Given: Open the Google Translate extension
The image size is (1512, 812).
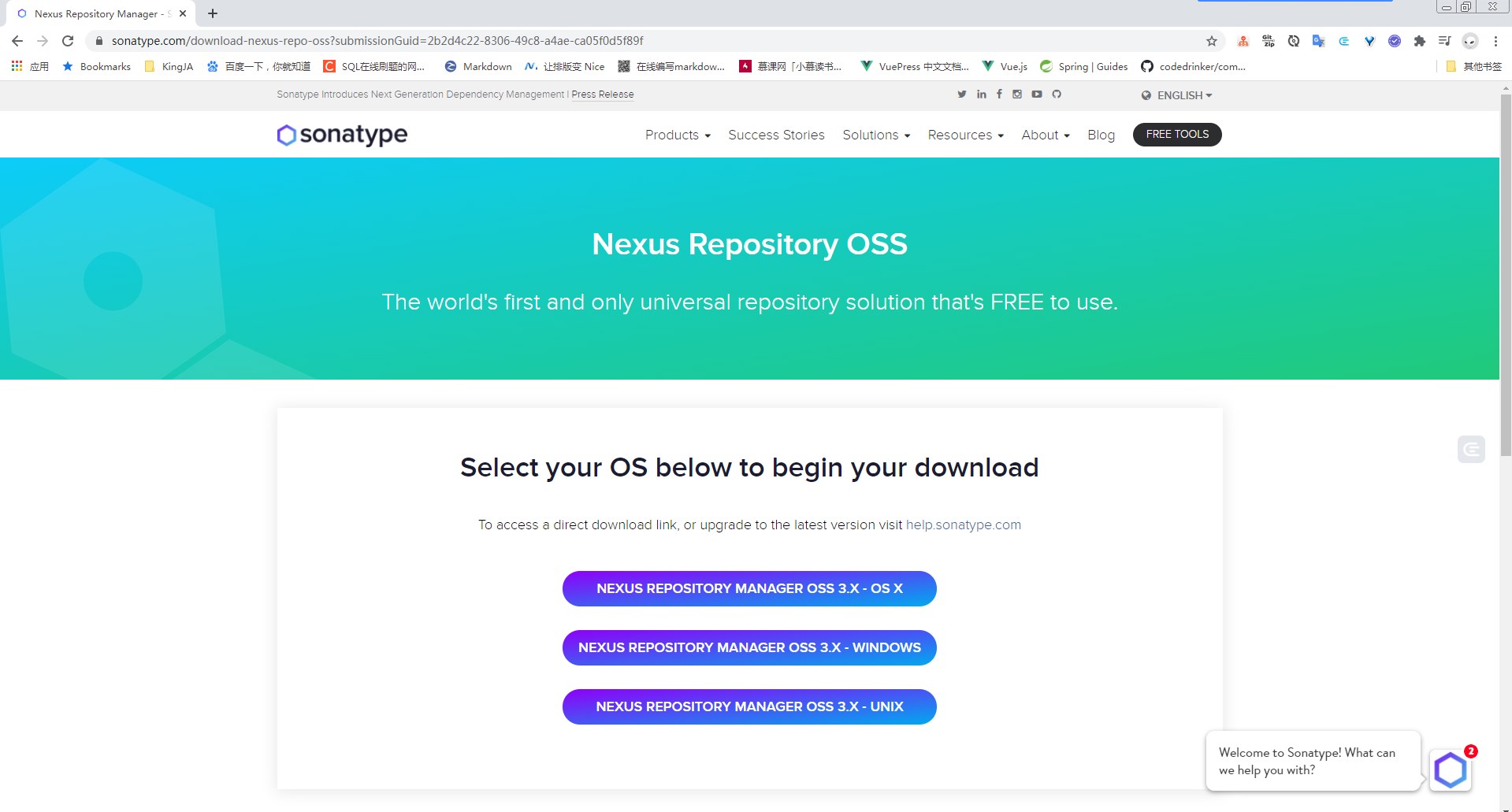Looking at the screenshot, I should tap(1319, 41).
